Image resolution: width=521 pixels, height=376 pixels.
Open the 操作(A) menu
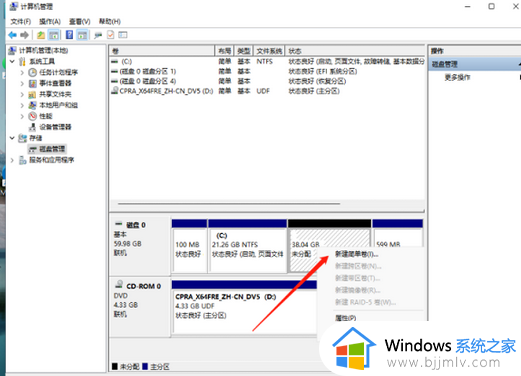click(x=50, y=22)
